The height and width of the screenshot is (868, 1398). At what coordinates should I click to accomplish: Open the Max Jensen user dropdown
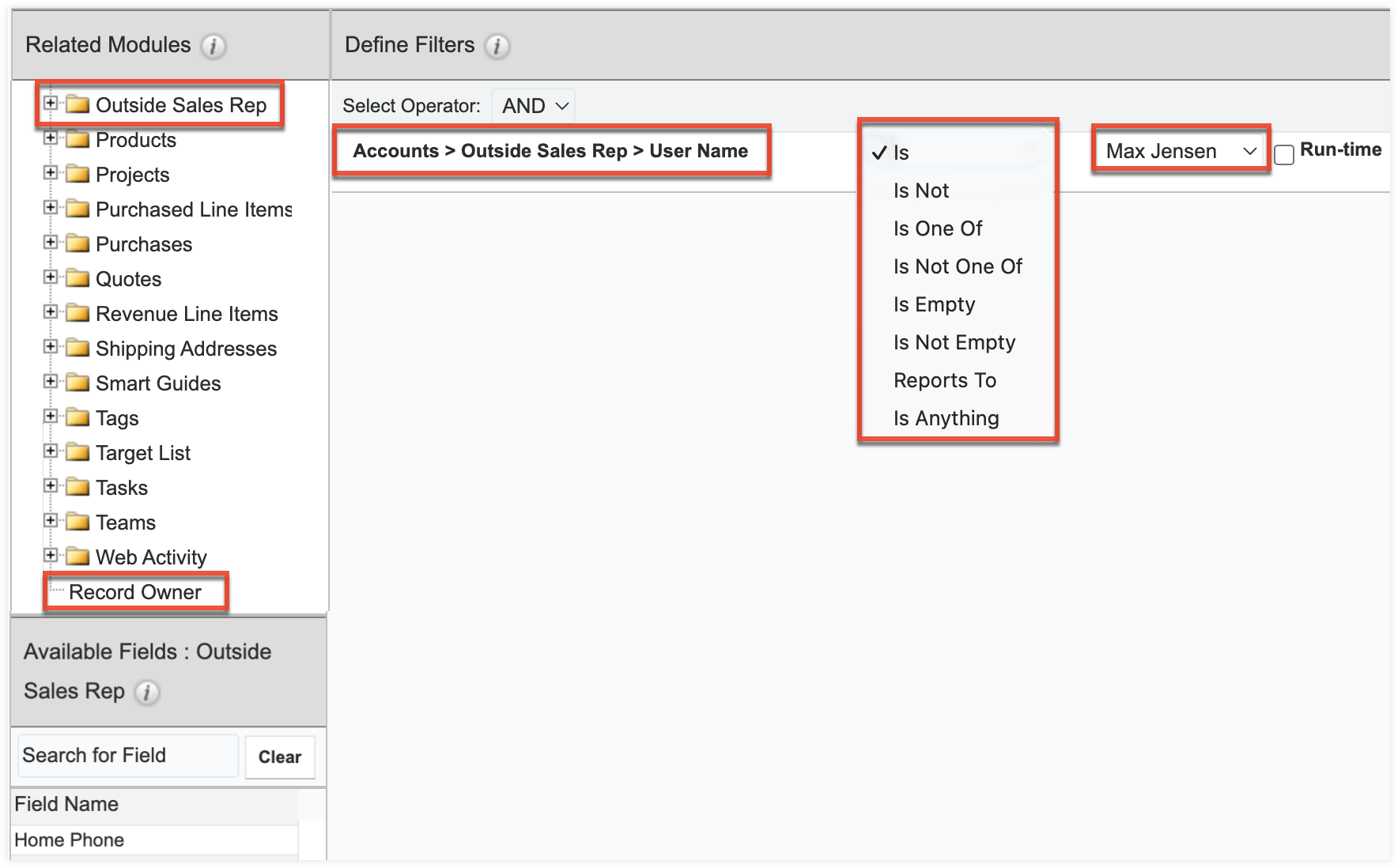pos(1181,151)
